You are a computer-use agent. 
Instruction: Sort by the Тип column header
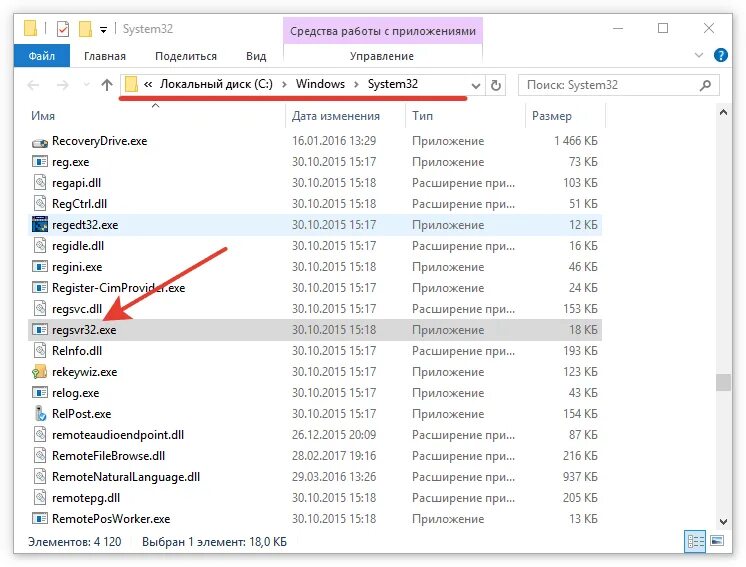(422, 116)
